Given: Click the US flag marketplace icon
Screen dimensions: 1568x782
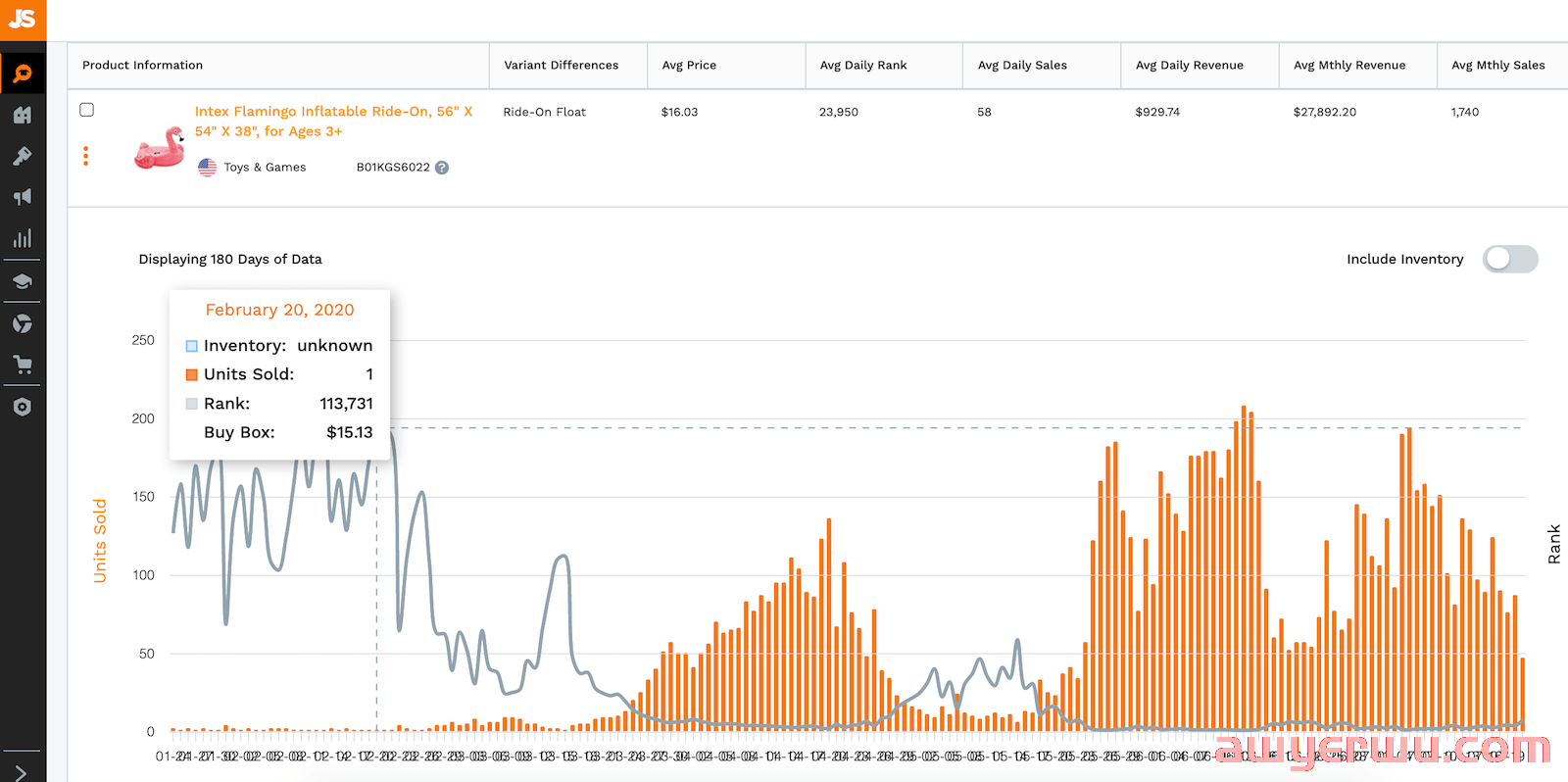Looking at the screenshot, I should pyautogui.click(x=208, y=168).
